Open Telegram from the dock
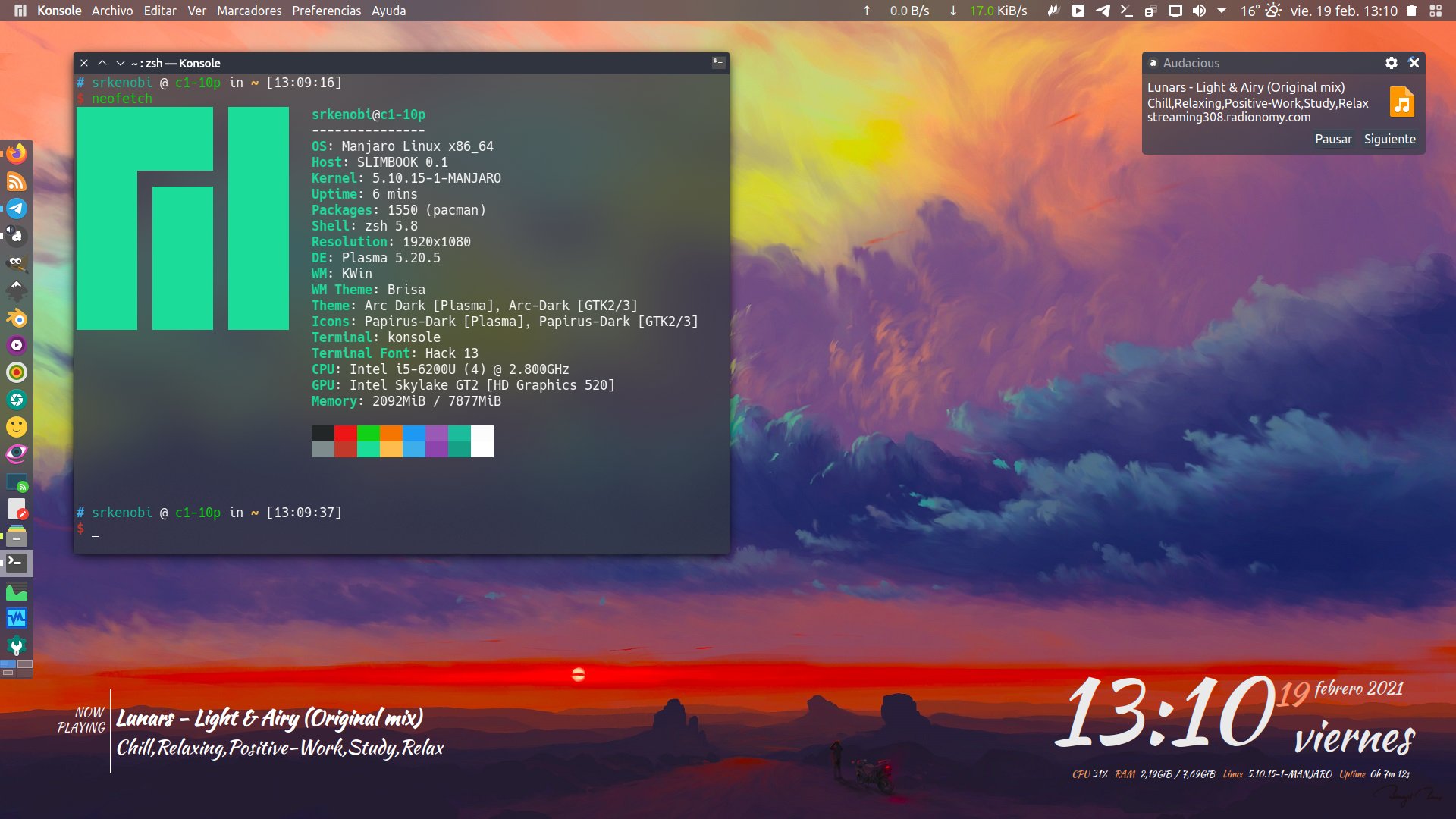Screen dimensions: 1456x819 pyautogui.click(x=17, y=209)
